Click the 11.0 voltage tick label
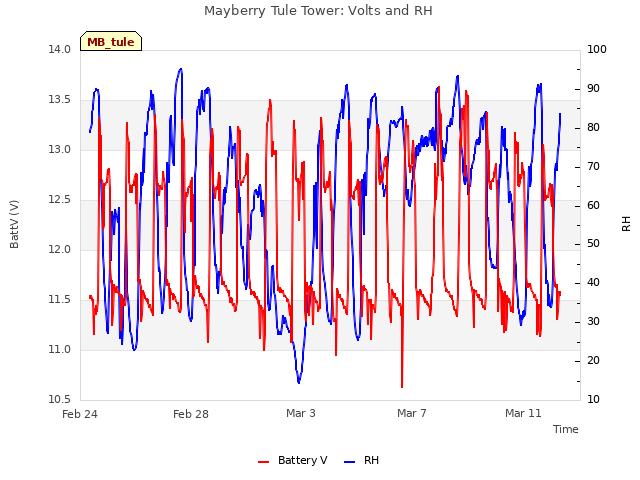This screenshot has width=640, height=480. point(60,349)
